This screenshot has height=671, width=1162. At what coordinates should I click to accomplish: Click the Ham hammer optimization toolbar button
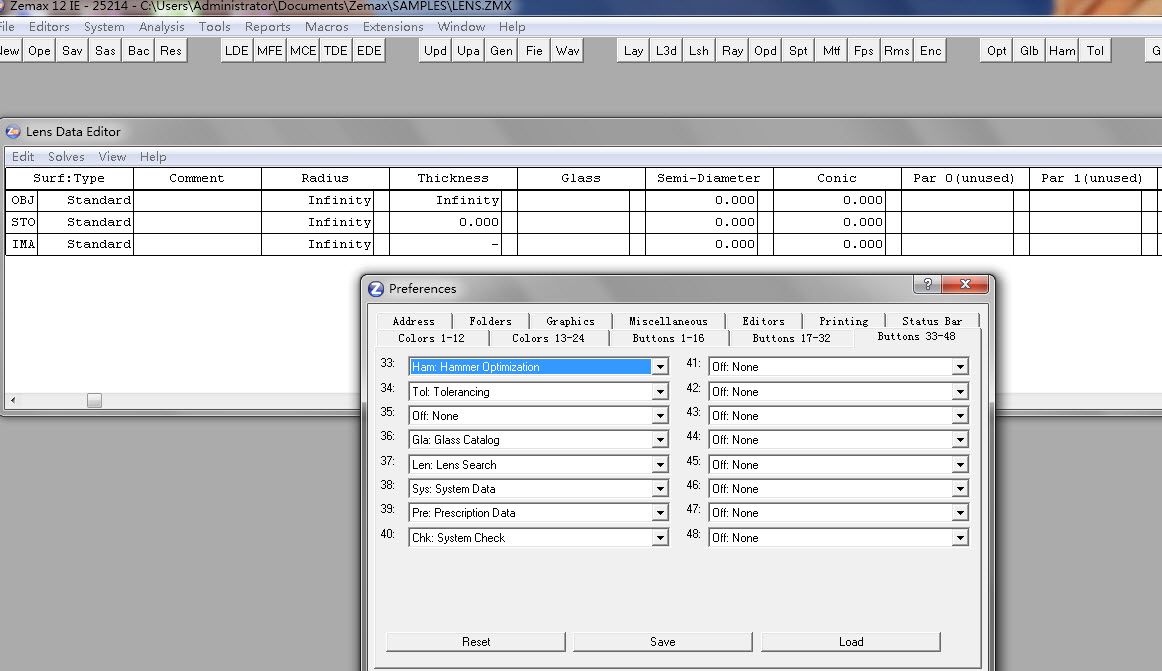coord(1062,50)
